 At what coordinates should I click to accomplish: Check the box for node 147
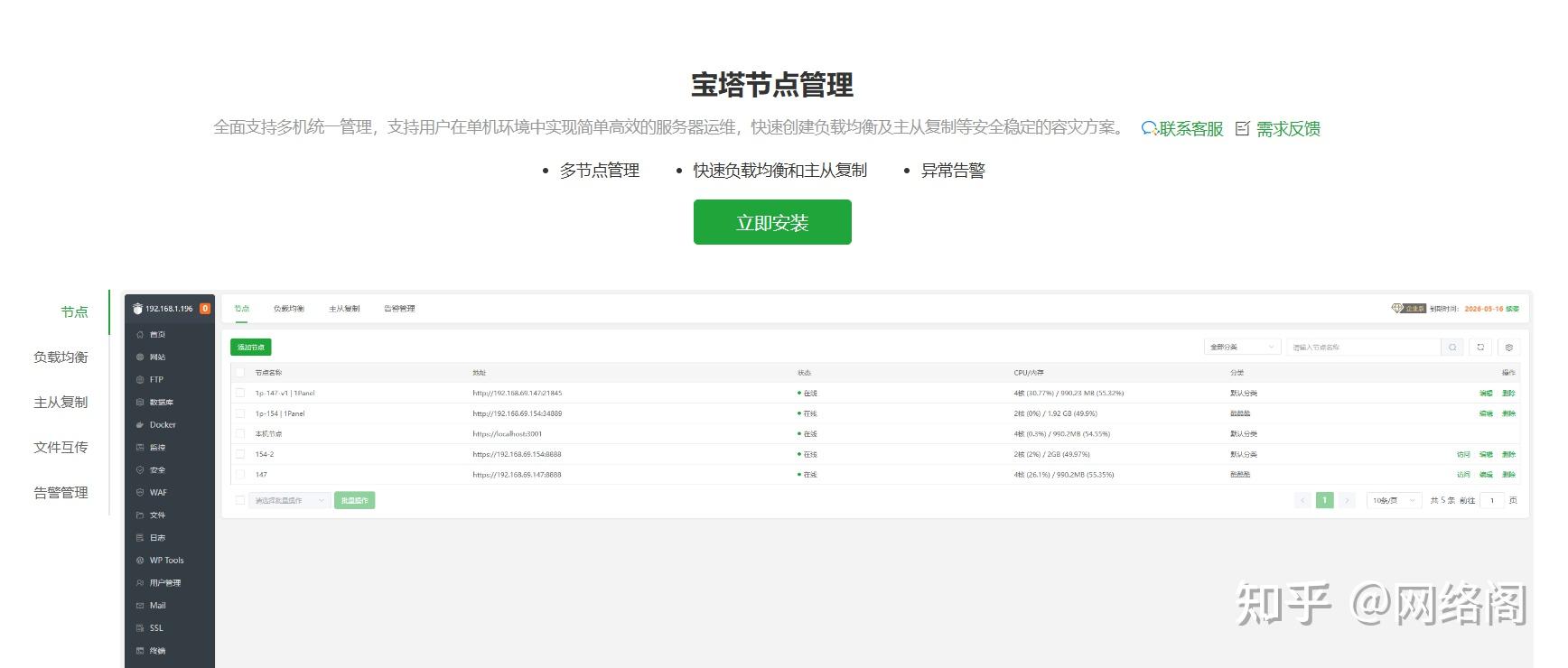point(239,475)
